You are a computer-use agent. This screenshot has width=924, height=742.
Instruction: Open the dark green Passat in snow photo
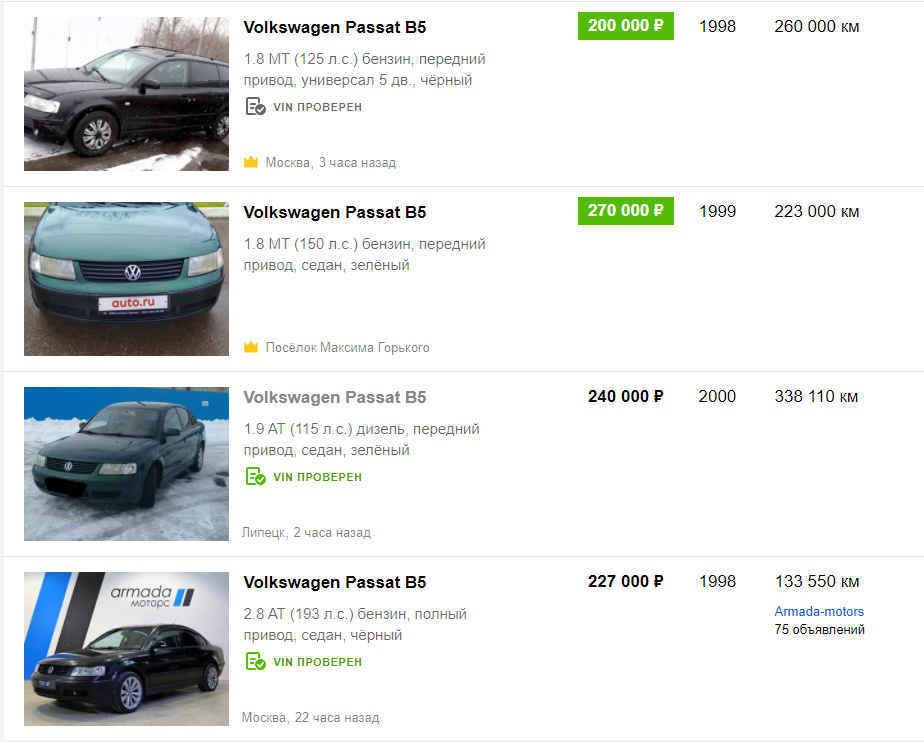tap(126, 464)
